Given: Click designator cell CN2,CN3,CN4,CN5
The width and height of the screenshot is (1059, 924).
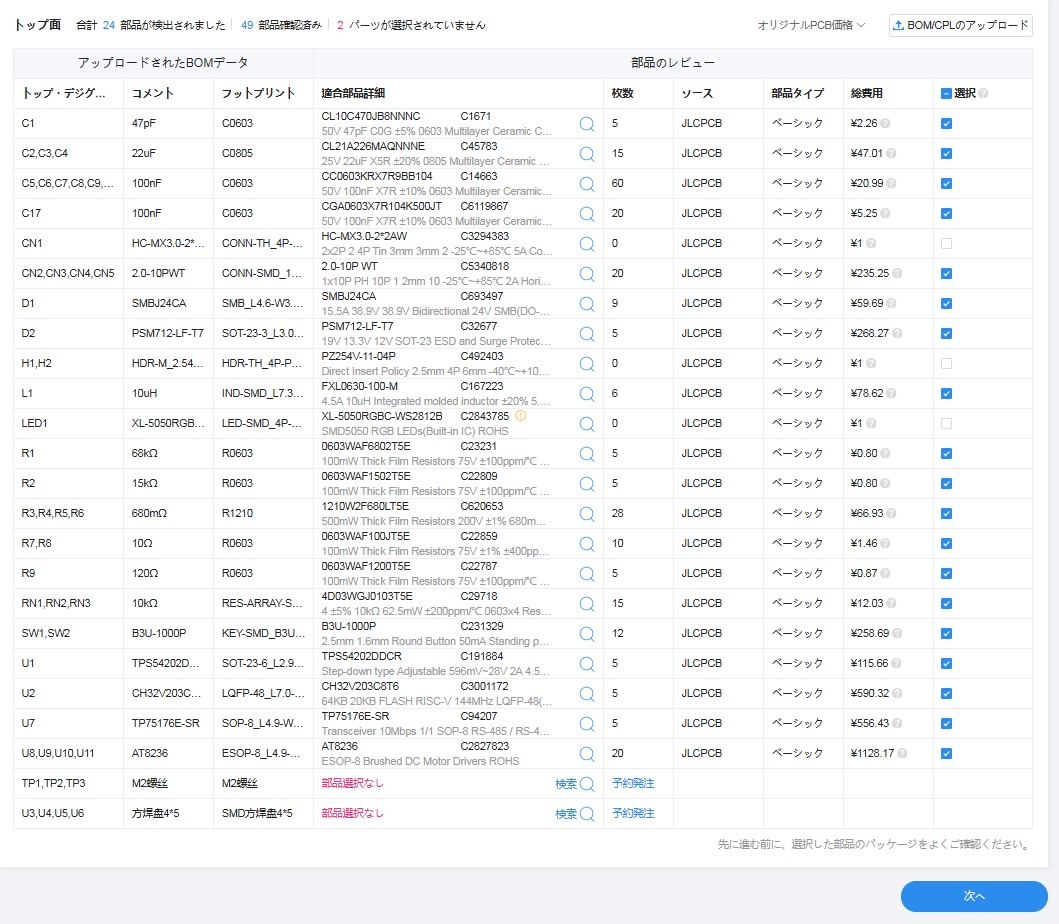Looking at the screenshot, I should [x=68, y=274].
